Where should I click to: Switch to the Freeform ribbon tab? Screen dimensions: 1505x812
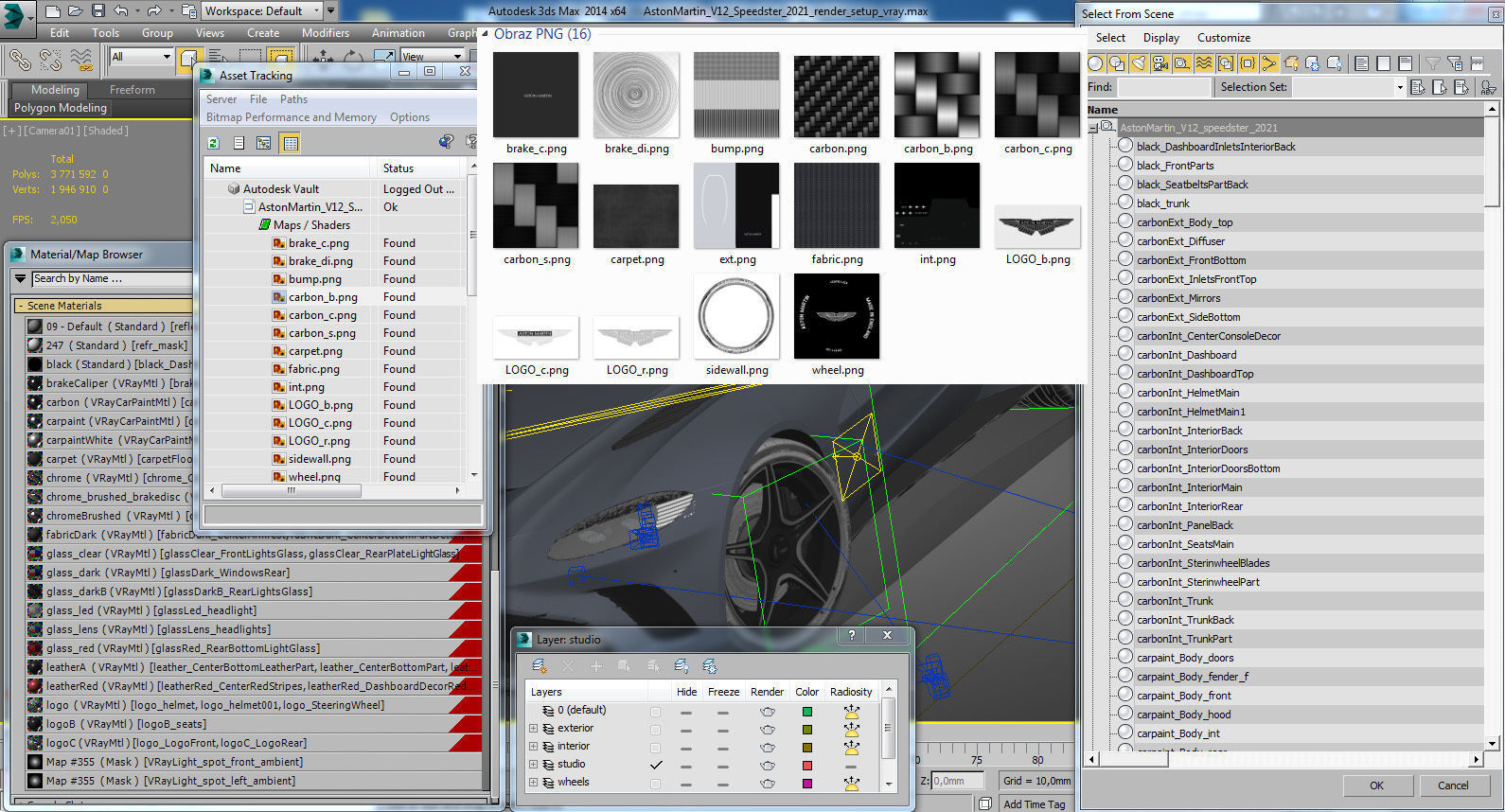[x=132, y=90]
